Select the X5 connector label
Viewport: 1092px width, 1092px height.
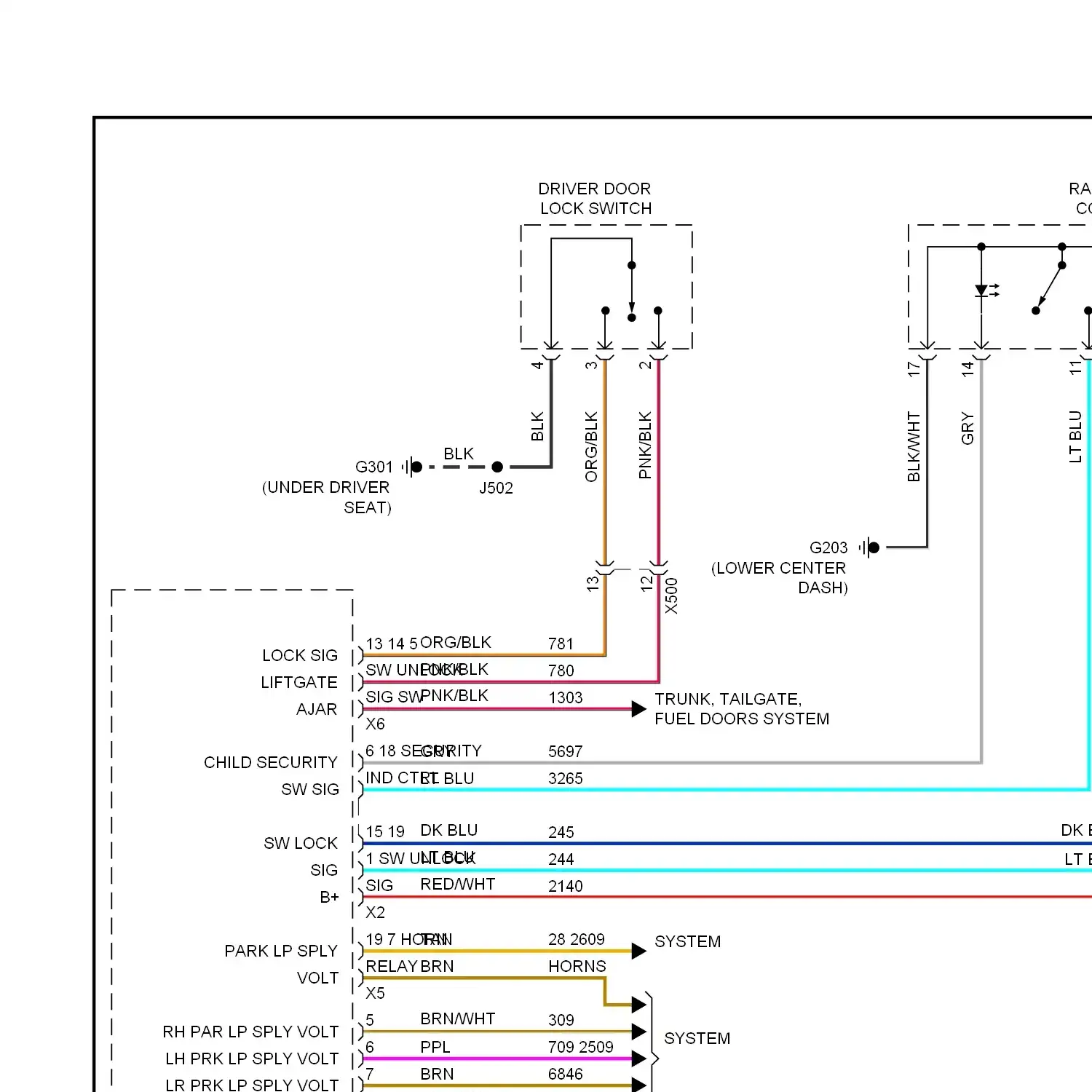coord(375,993)
